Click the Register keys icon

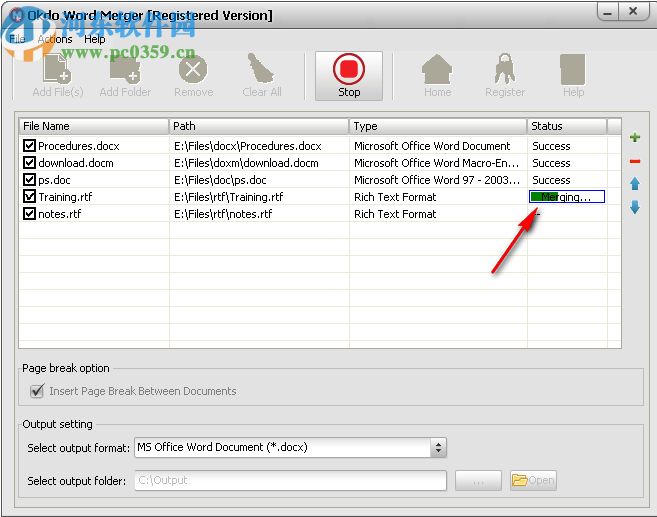[x=504, y=69]
